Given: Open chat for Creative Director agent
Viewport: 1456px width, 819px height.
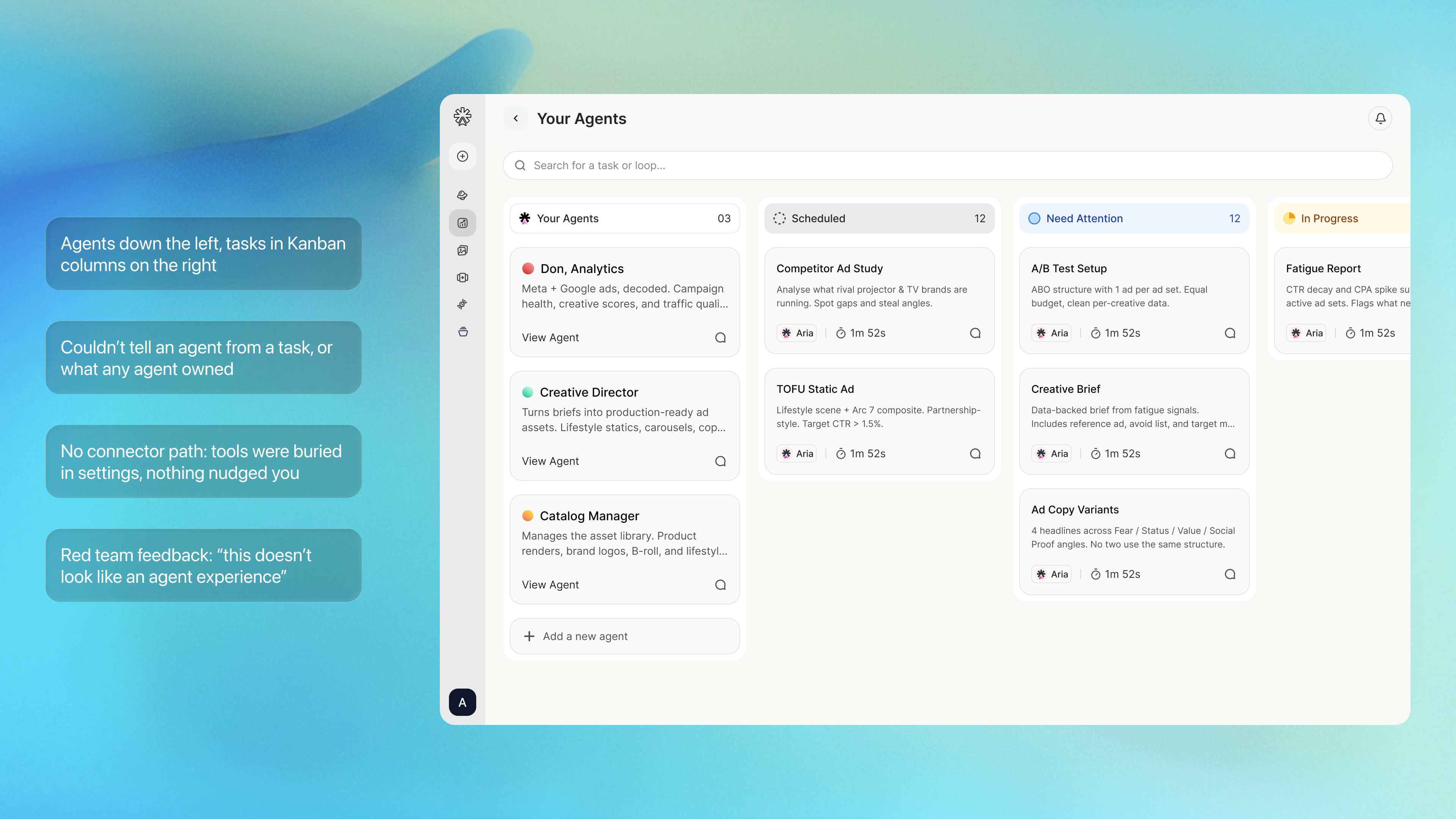Looking at the screenshot, I should pyautogui.click(x=720, y=461).
